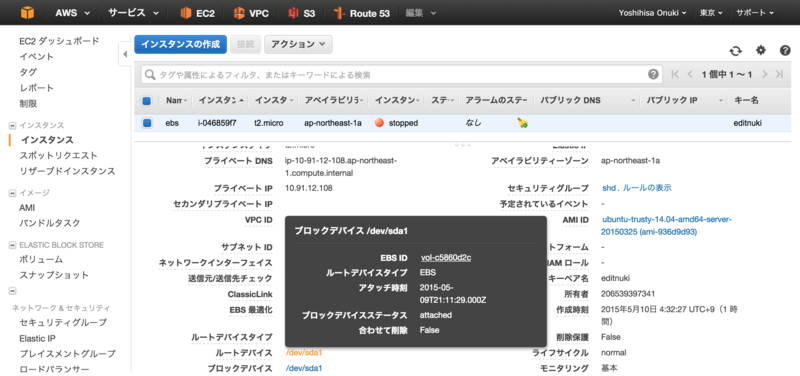Click ap-northeast-1a zone cell in row
Screen dimensions: 800x376
point(333,123)
